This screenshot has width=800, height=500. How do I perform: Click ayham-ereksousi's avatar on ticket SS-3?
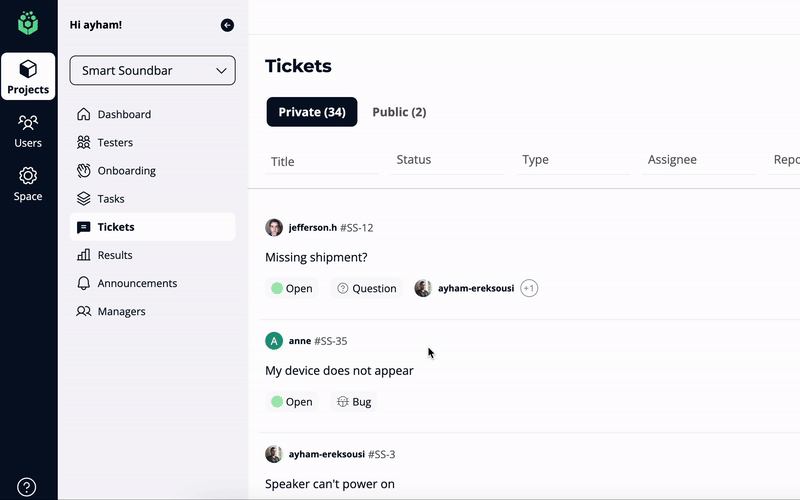click(274, 454)
